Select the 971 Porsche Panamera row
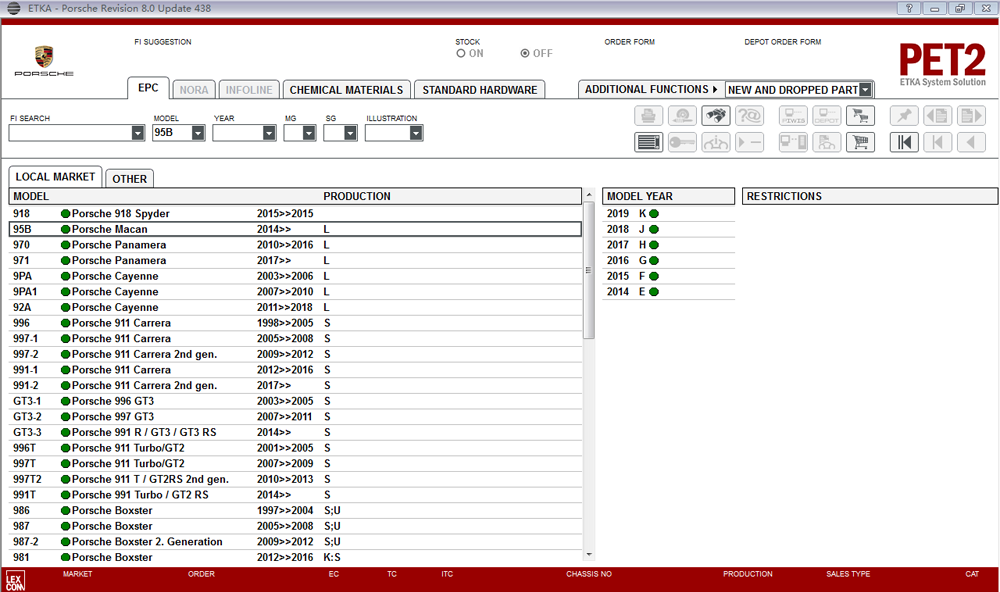Screen dimensions: 1000x592 tap(295, 260)
